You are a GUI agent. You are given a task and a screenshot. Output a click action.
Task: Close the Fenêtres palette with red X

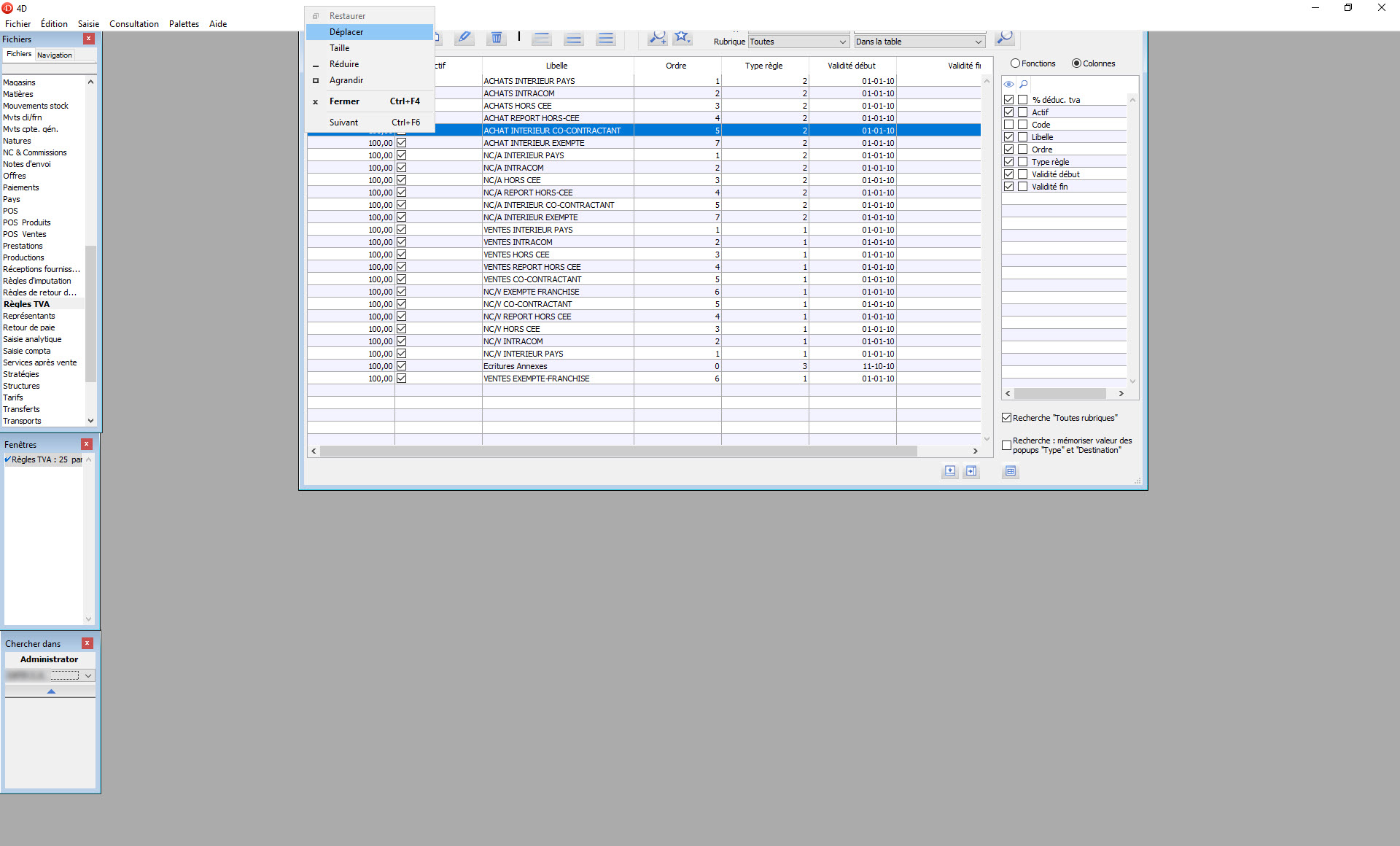click(x=86, y=444)
